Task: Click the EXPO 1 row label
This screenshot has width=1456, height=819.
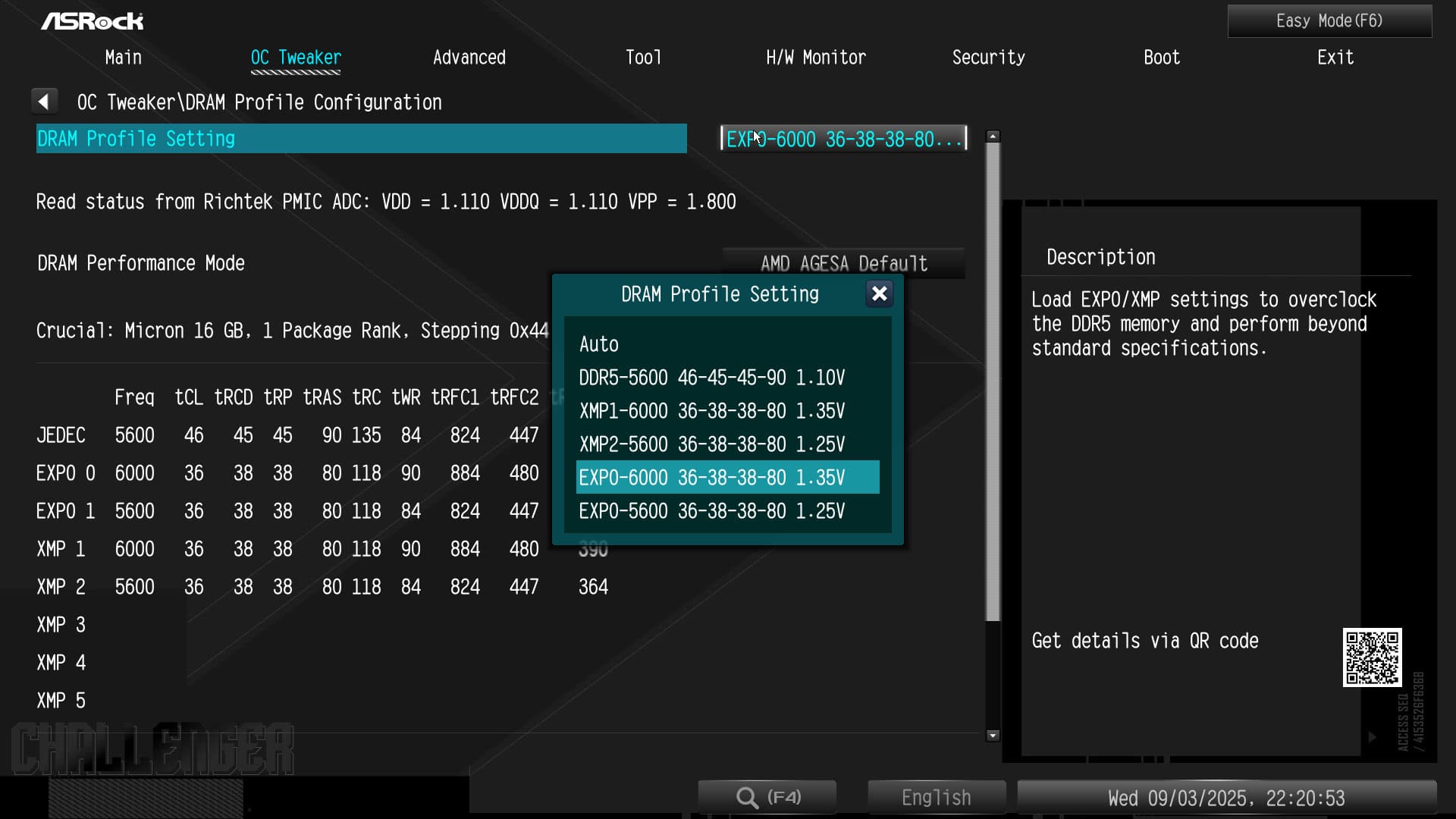Action: click(x=65, y=511)
